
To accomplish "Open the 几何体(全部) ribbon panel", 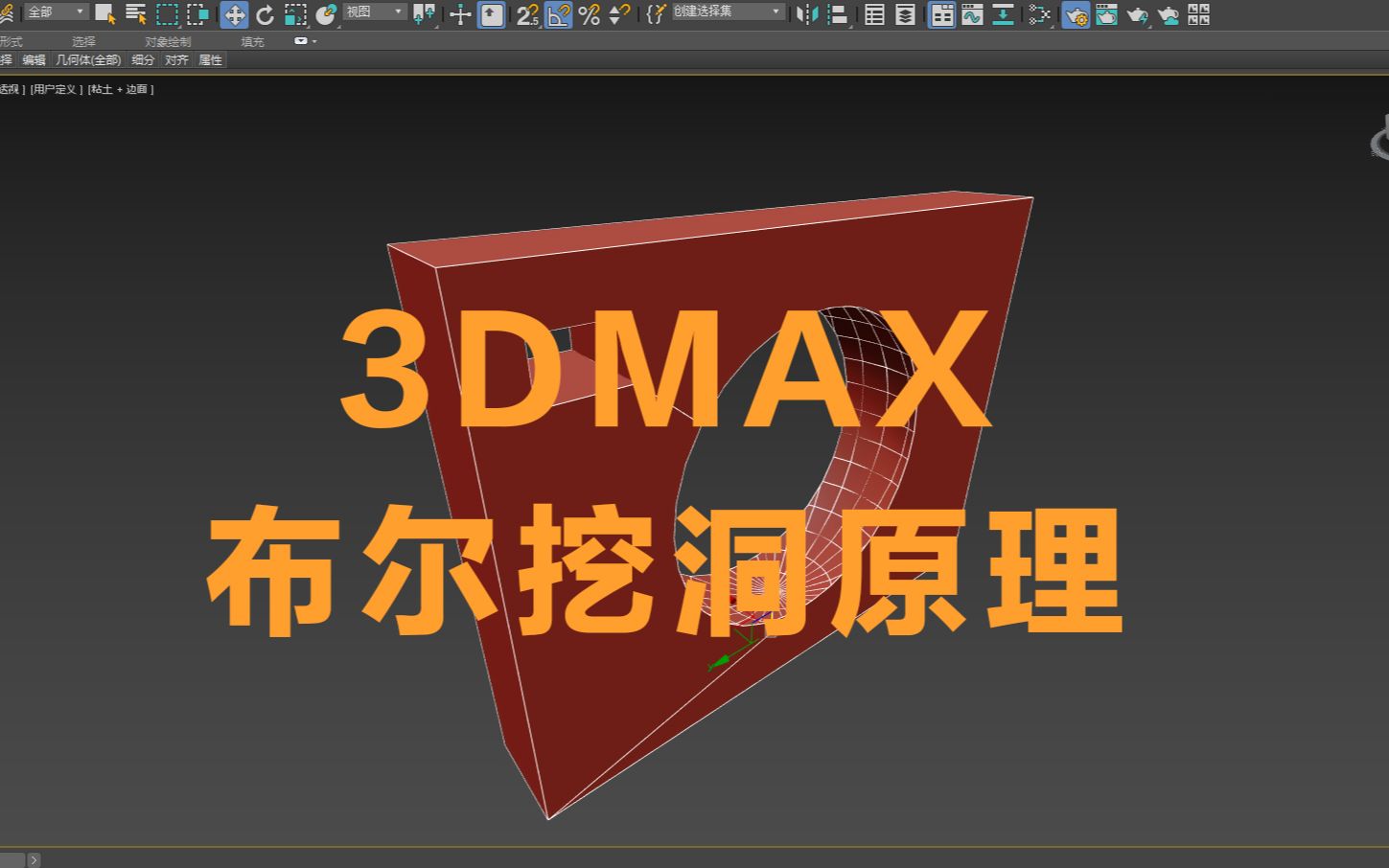I will pos(88,59).
